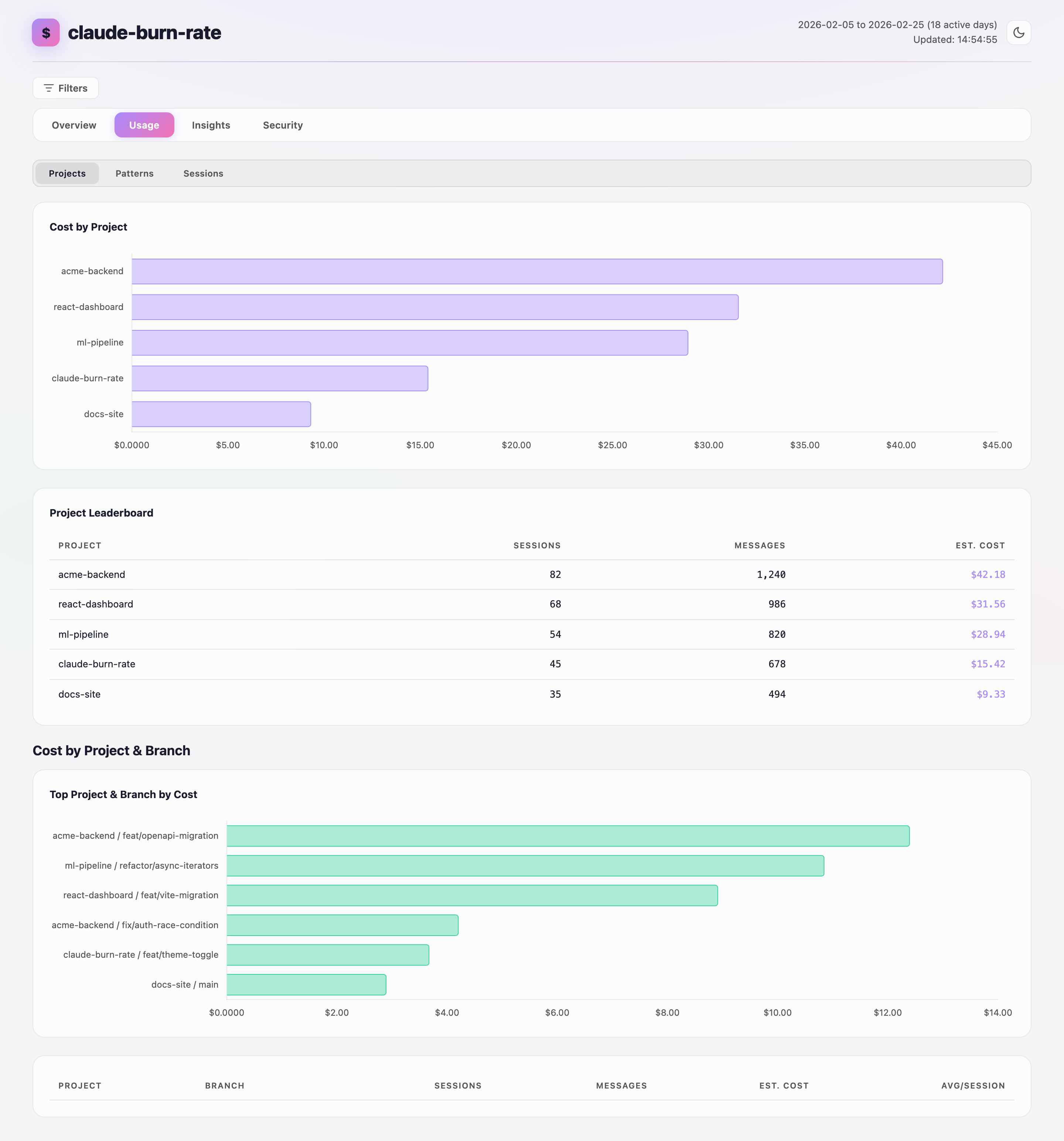The width and height of the screenshot is (1064, 1141).
Task: Open the Insights tab
Action: [x=211, y=125]
